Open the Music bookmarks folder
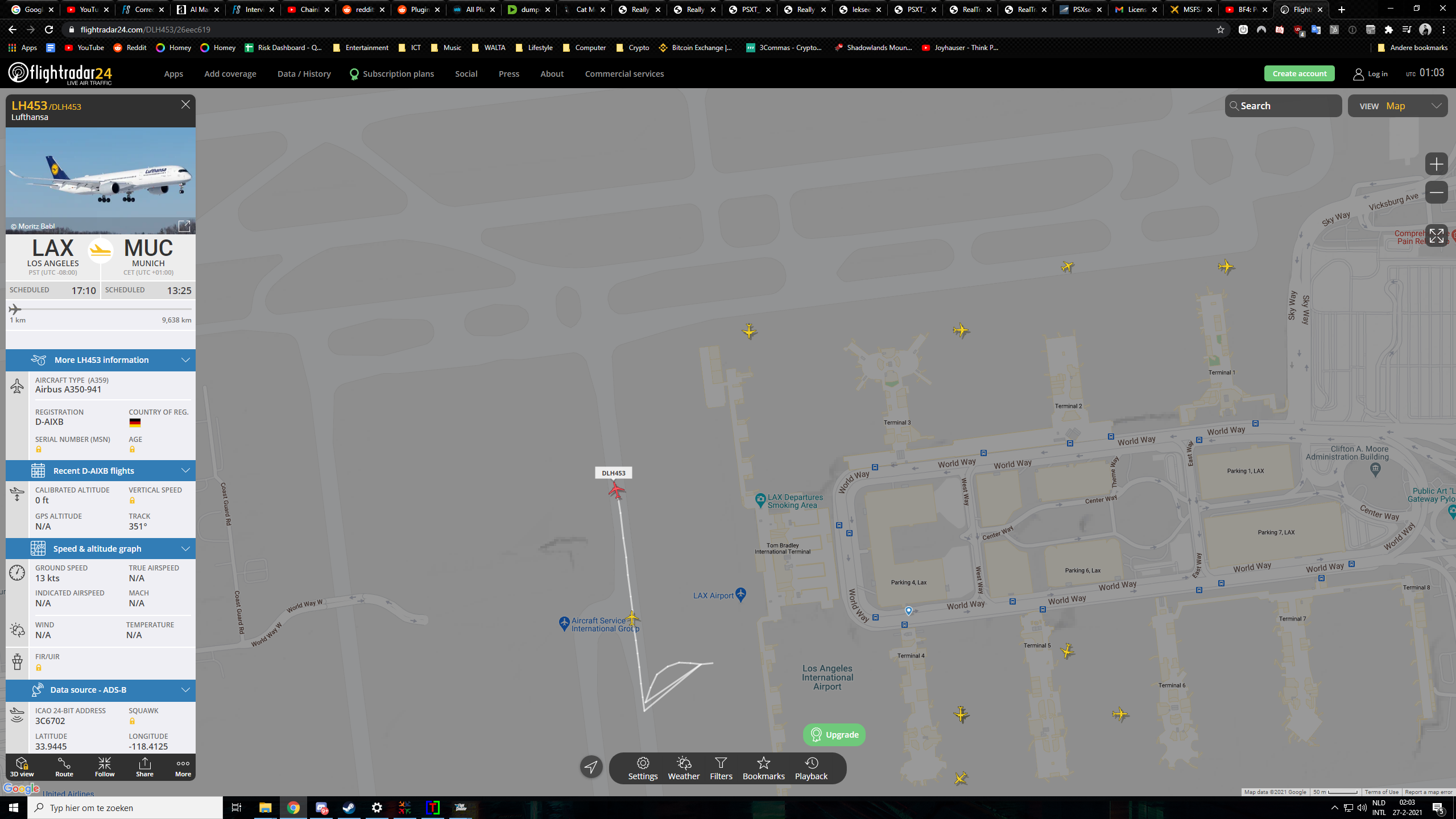Screen dimensions: 1456x819 pyautogui.click(x=446, y=48)
